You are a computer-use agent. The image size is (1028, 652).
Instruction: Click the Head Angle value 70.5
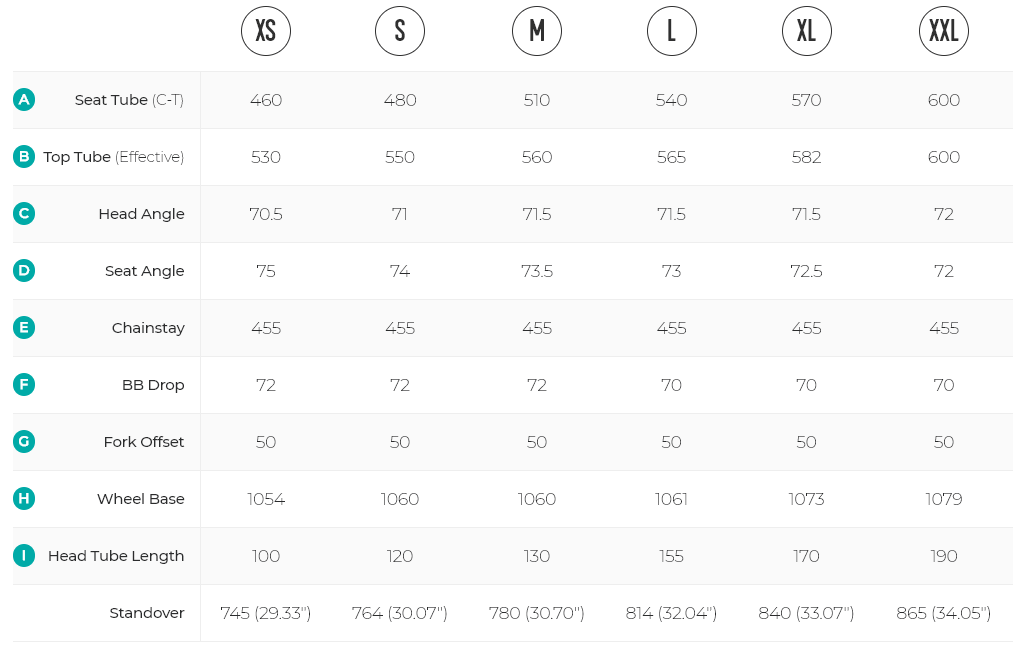pyautogui.click(x=266, y=214)
